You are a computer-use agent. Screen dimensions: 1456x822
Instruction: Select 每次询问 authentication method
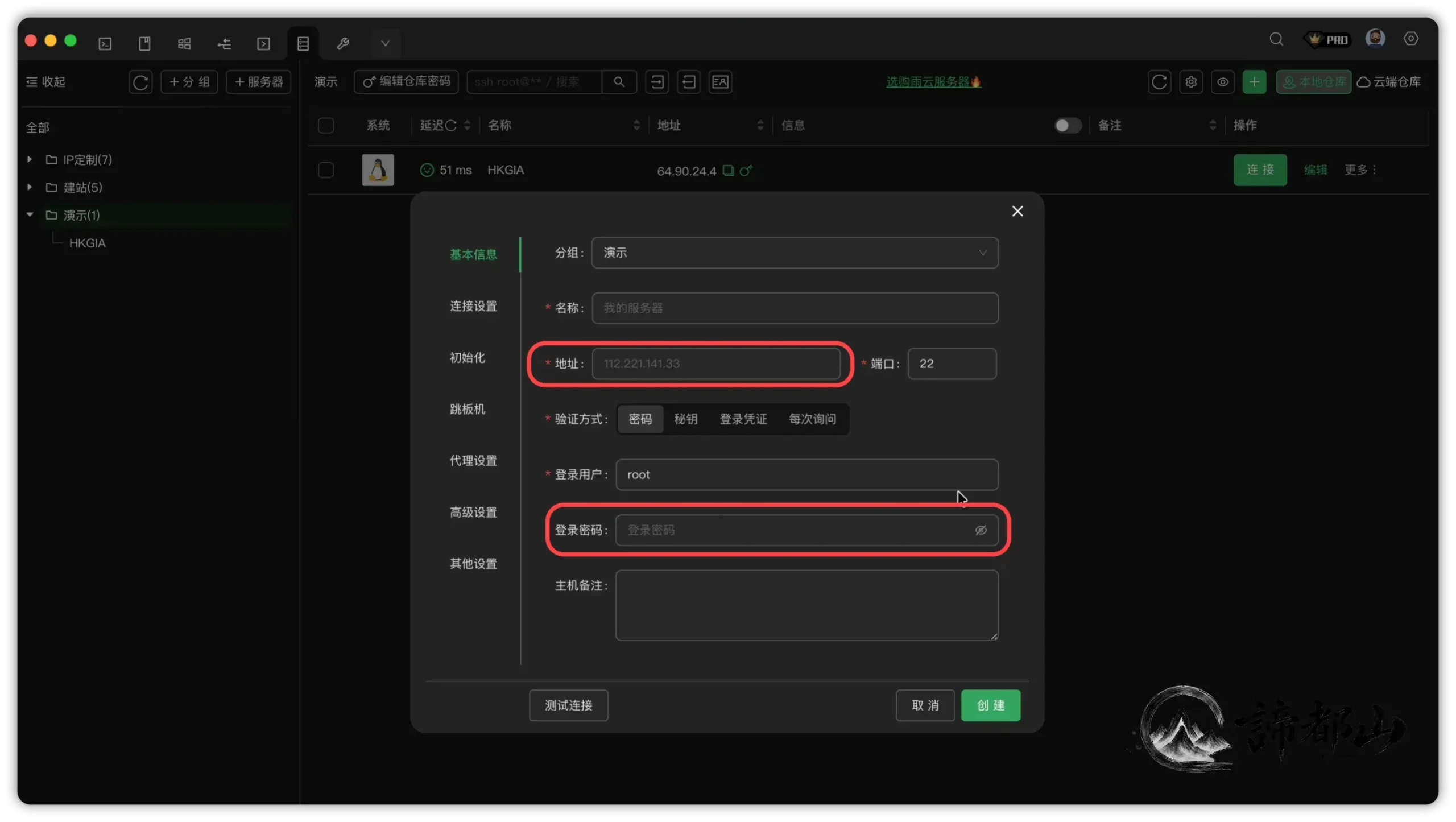click(x=812, y=419)
